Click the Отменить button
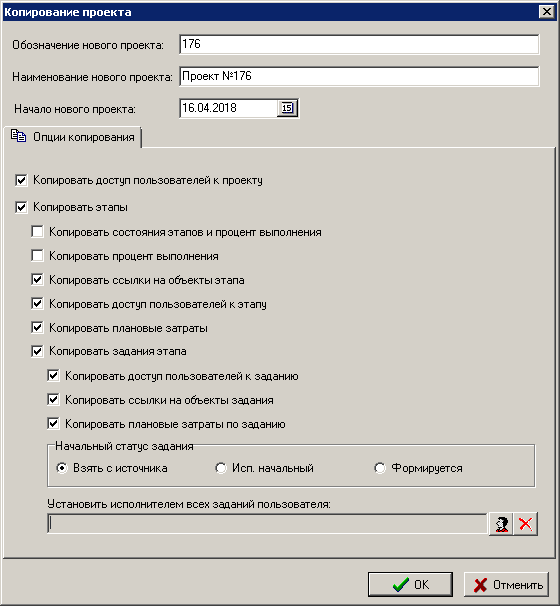Image resolution: width=560 pixels, height=606 pixels. (507, 584)
